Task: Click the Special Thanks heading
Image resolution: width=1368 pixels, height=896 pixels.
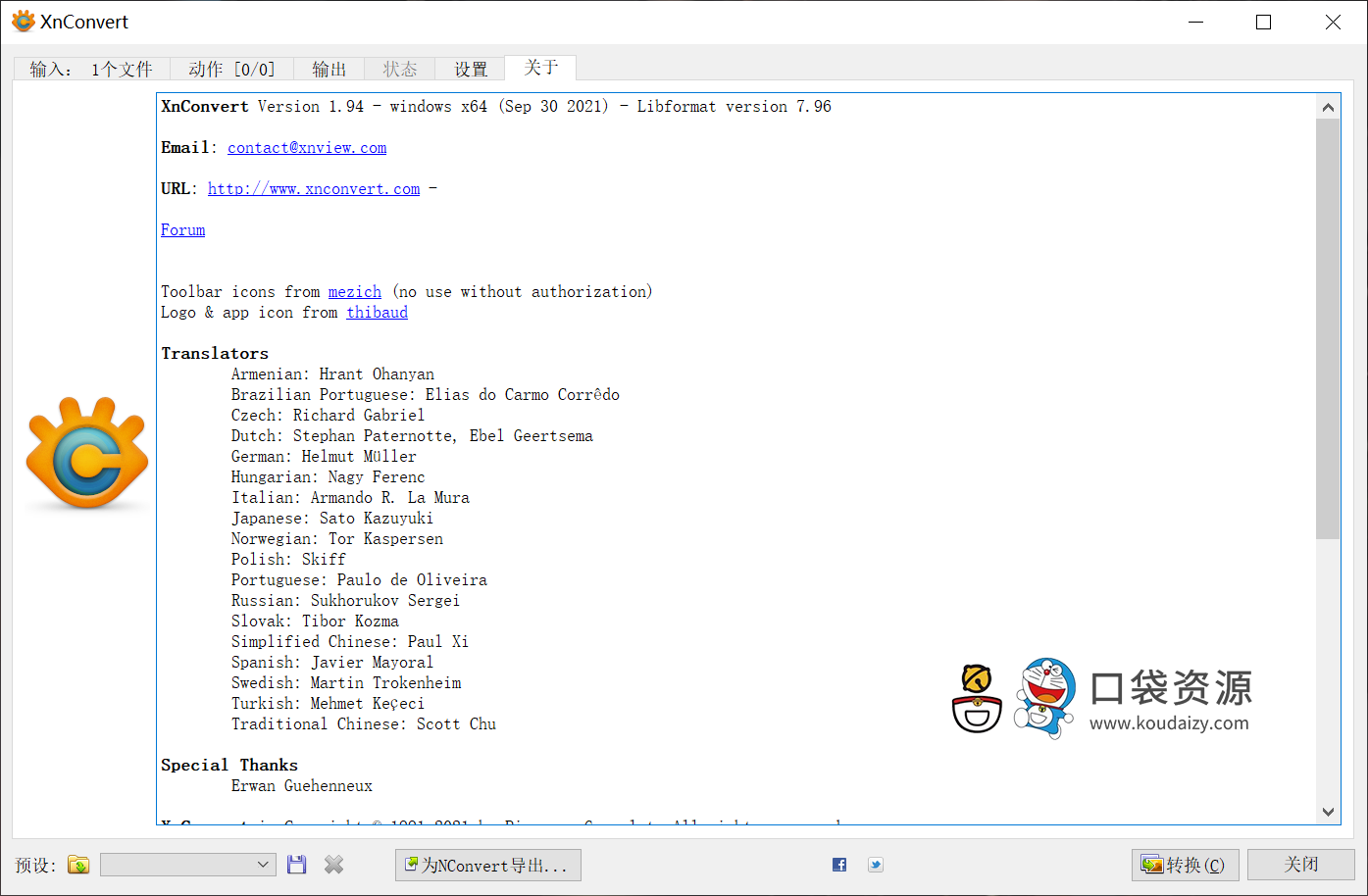Action: tap(229, 765)
